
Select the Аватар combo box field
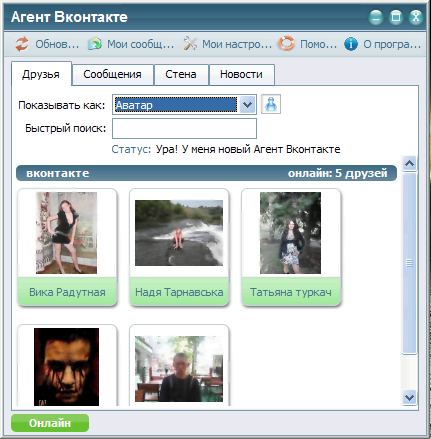tap(184, 105)
